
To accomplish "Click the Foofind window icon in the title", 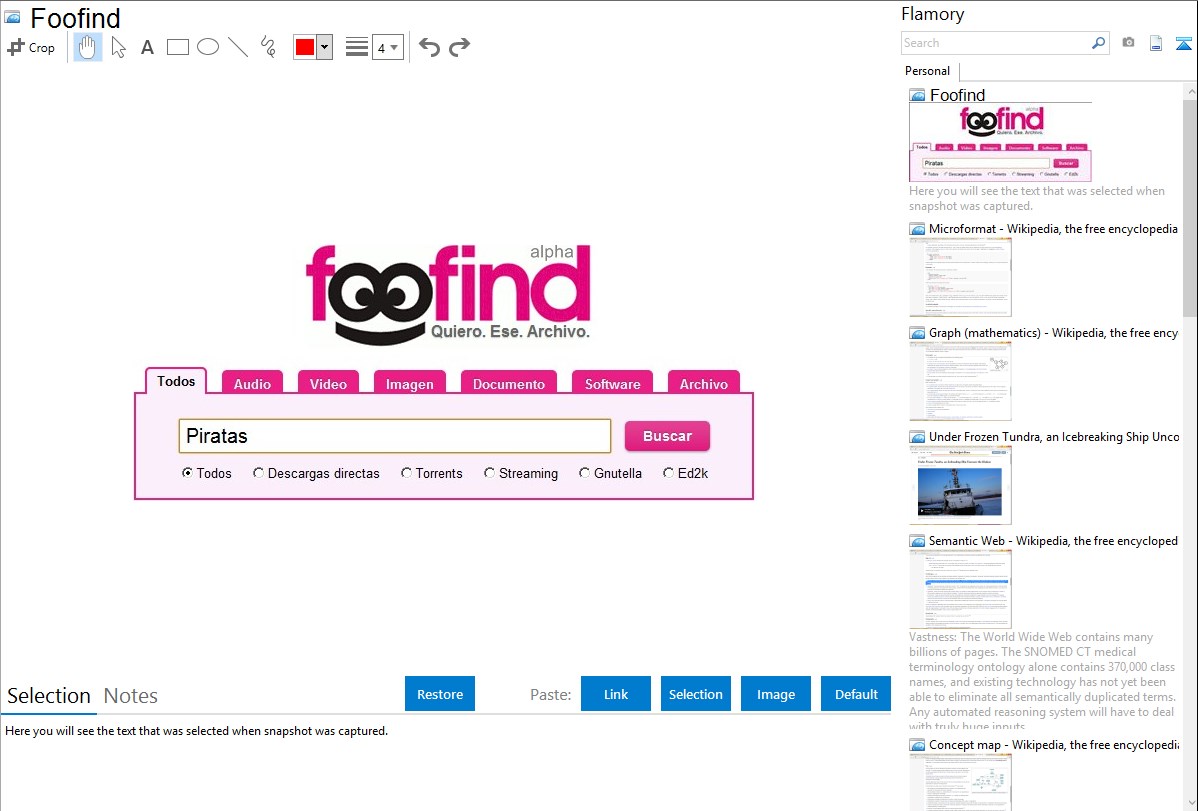I will [x=12, y=17].
